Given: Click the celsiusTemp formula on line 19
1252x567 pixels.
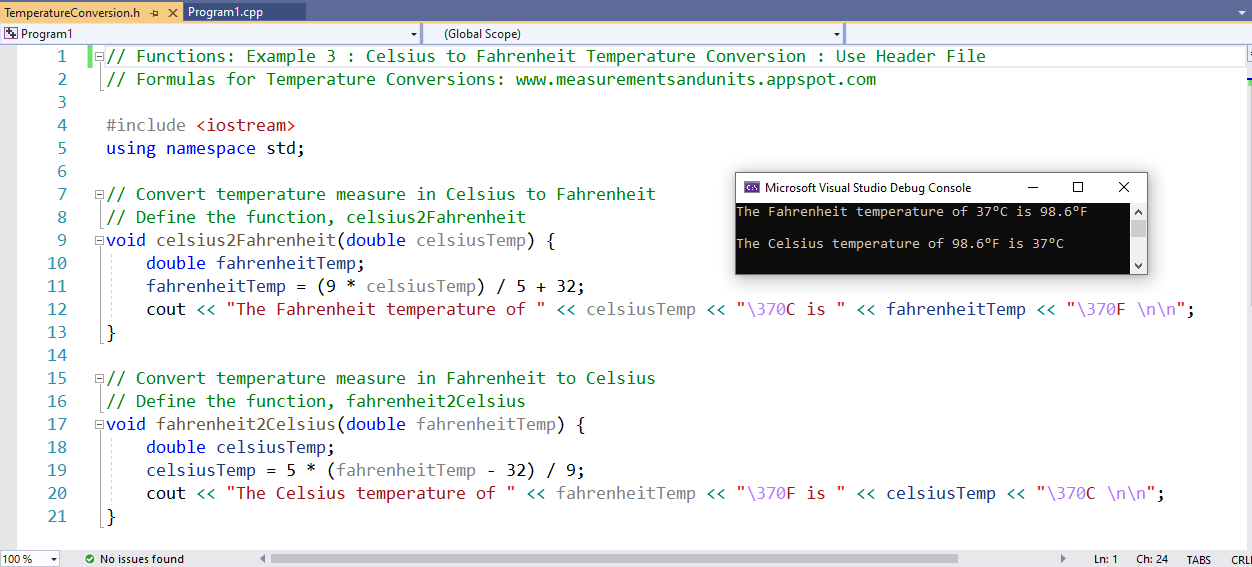Looking at the screenshot, I should pyautogui.click(x=366, y=470).
